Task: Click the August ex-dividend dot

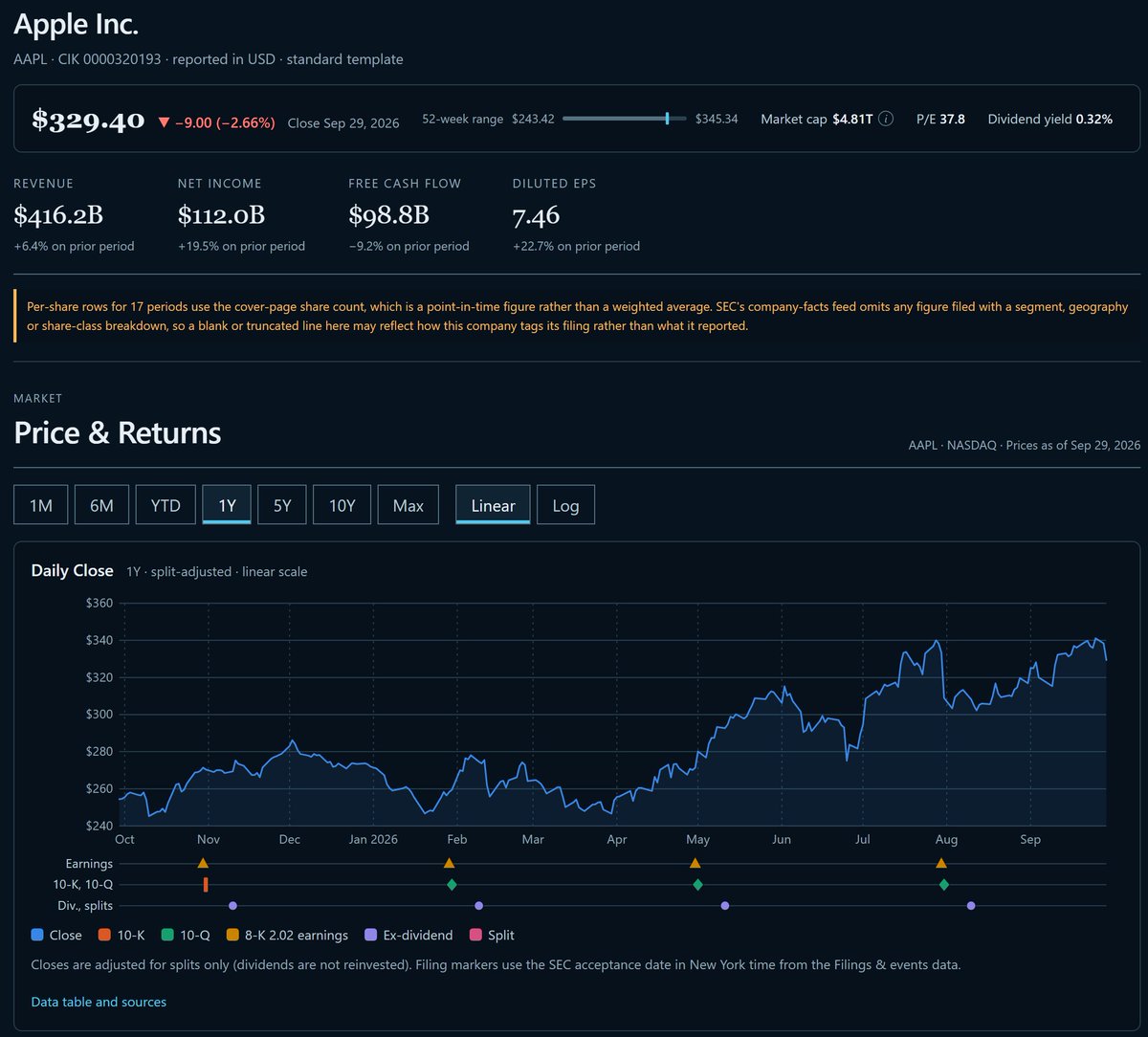Action: (971, 905)
